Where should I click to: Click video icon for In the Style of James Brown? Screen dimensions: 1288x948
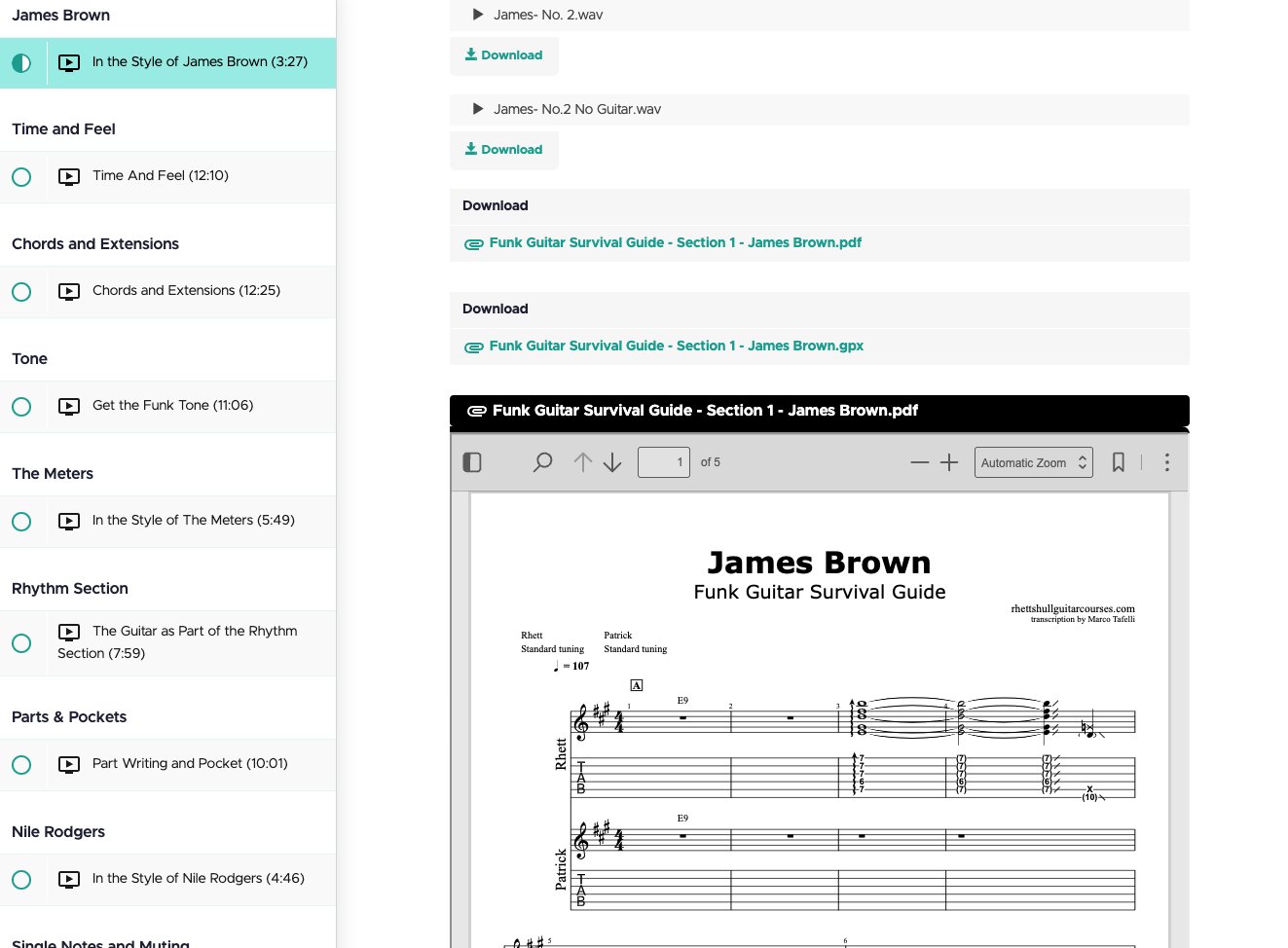(69, 63)
